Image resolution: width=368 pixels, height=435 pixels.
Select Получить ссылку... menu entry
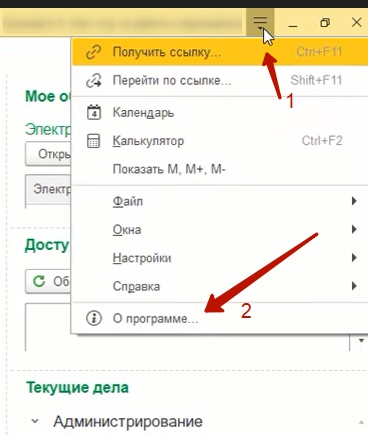point(220,52)
